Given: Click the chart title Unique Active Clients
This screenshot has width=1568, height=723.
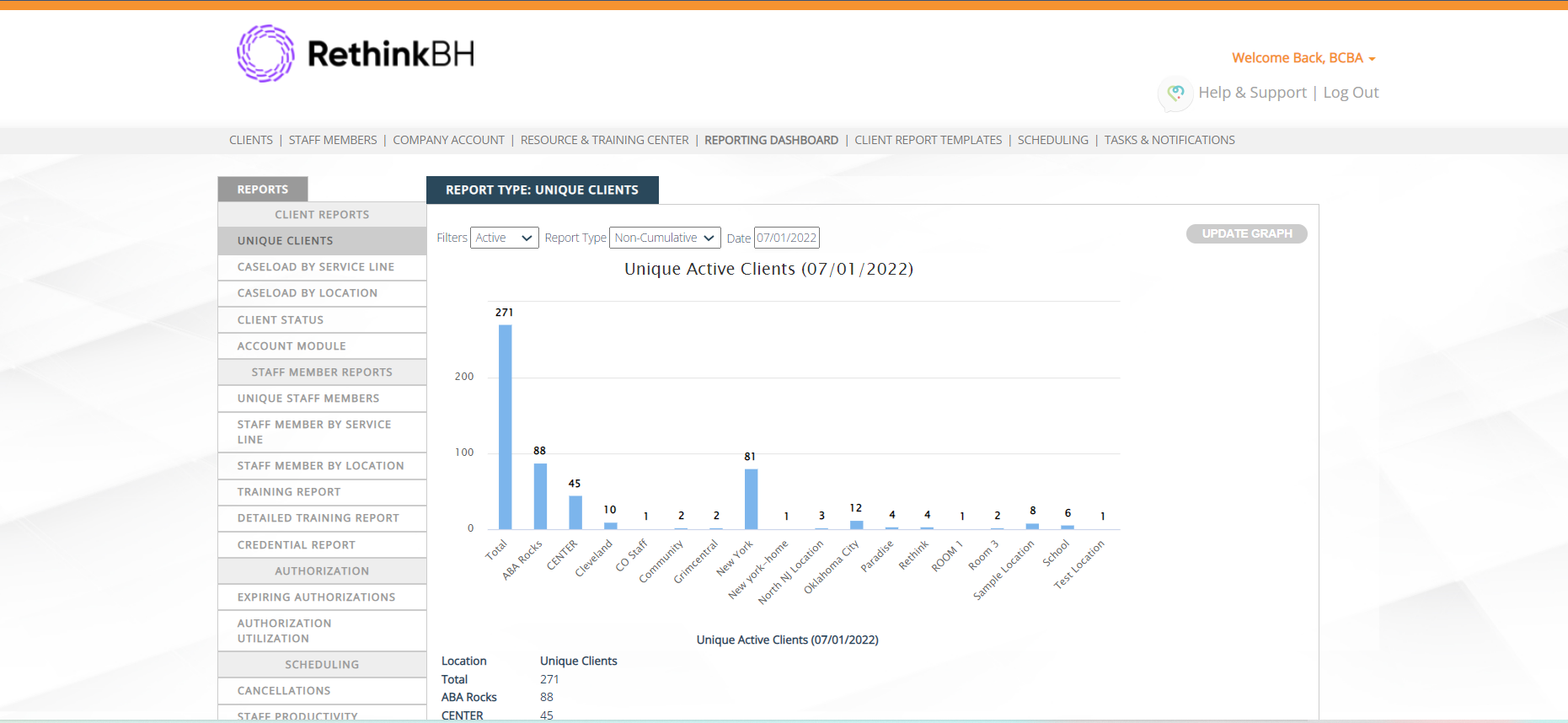Looking at the screenshot, I should coord(768,269).
